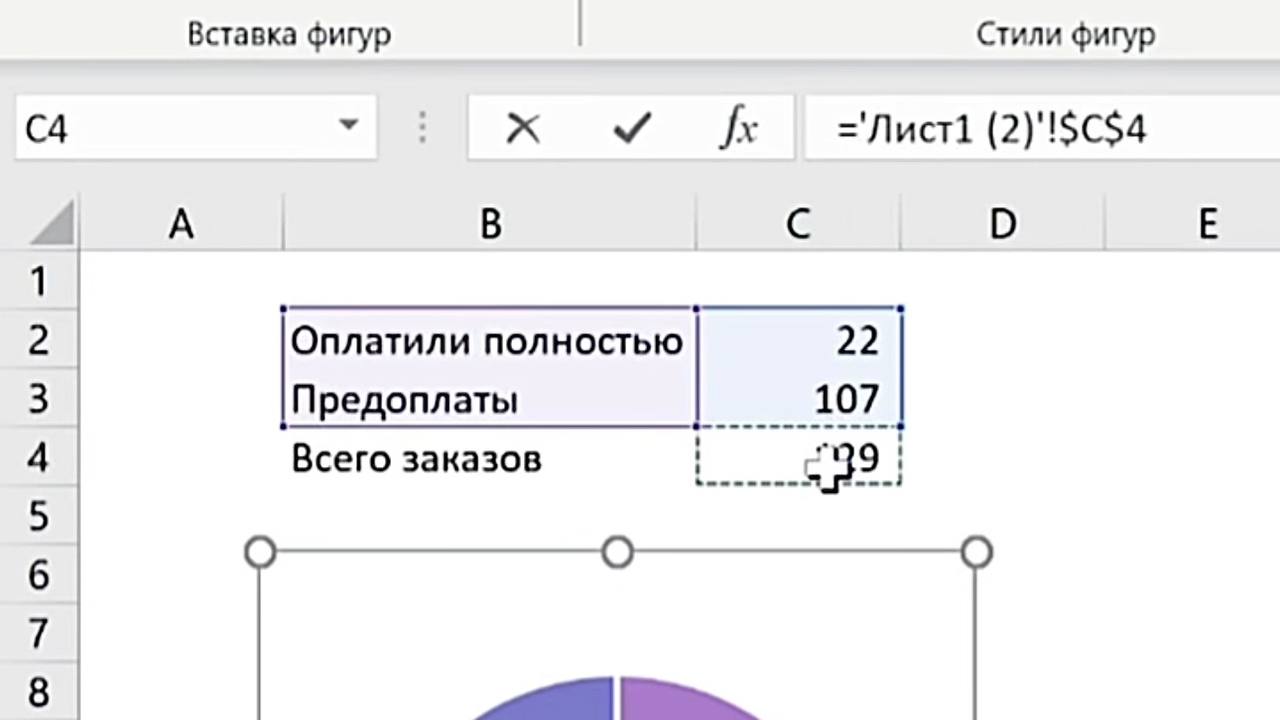Viewport: 1280px width, 720px height.
Task: Click the 'Вставка фигур' ribbon group label
Action: point(289,35)
